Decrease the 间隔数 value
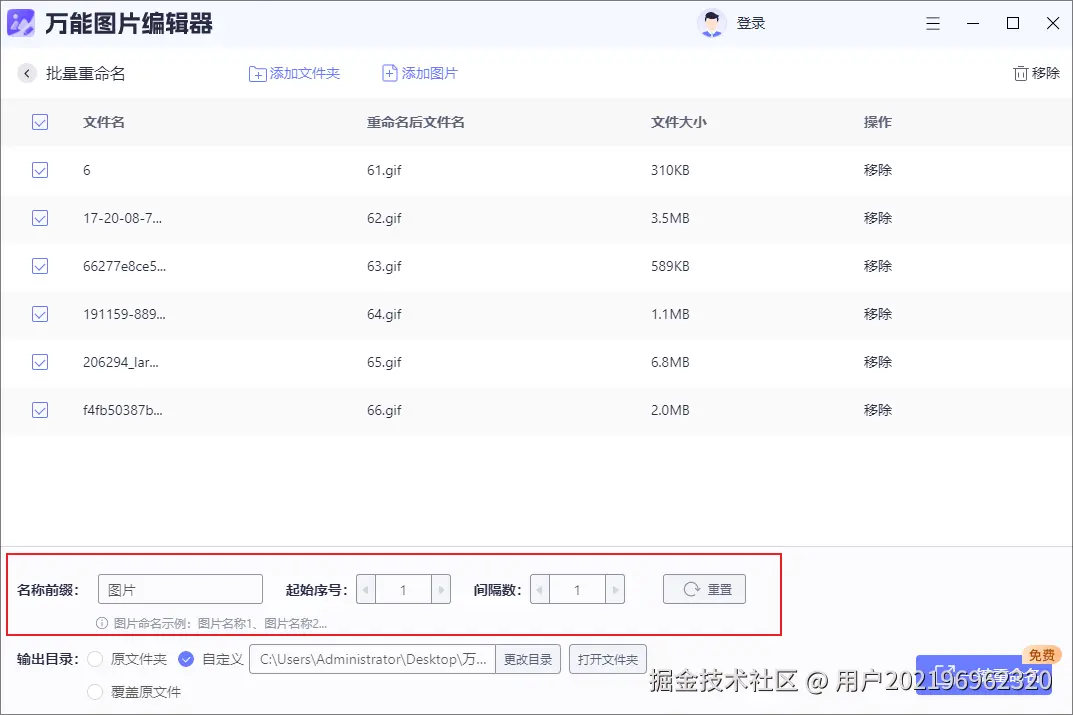The width and height of the screenshot is (1073, 715). pyautogui.click(x=539, y=589)
